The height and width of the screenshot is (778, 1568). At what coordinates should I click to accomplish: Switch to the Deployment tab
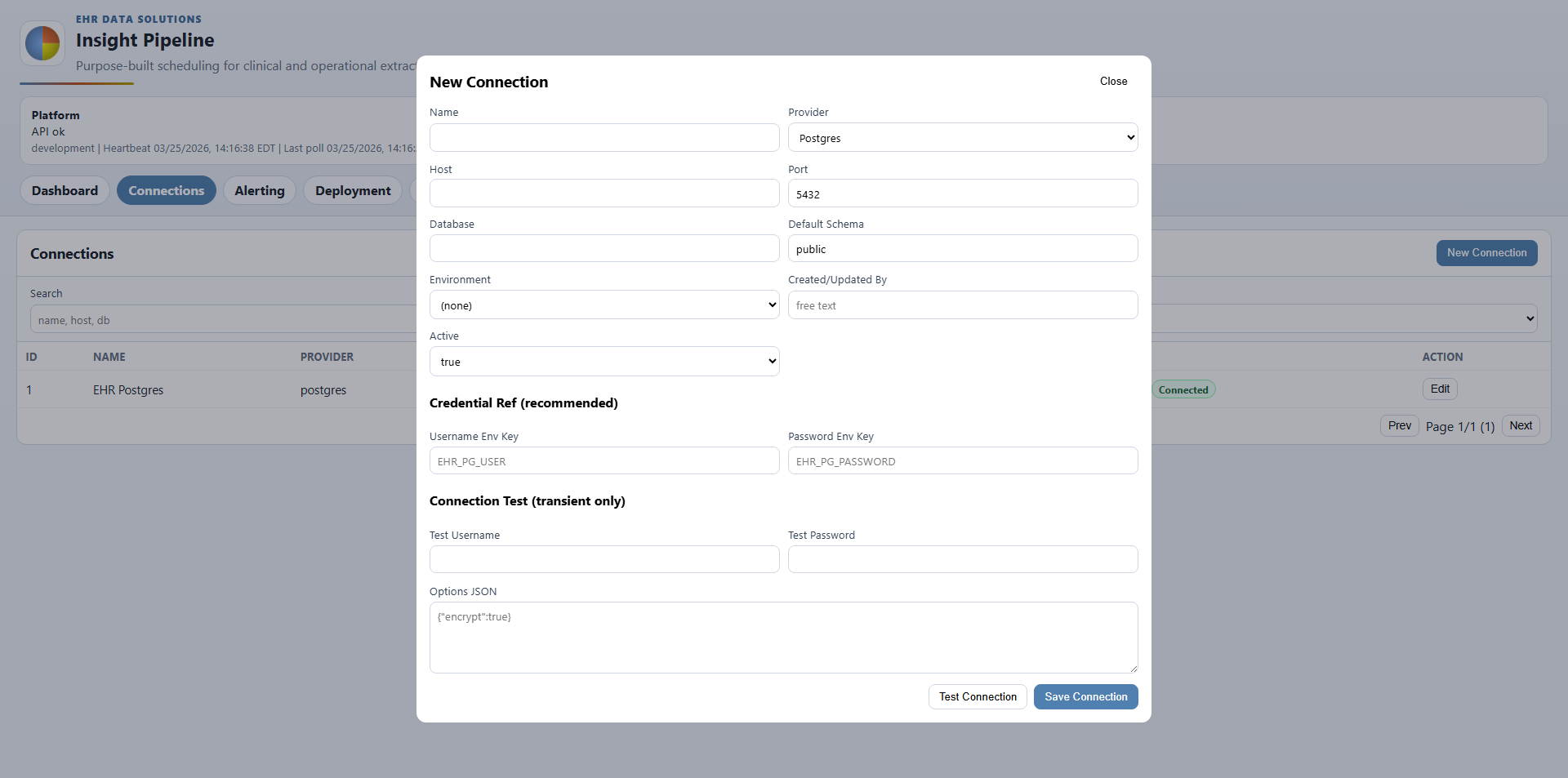tap(353, 190)
